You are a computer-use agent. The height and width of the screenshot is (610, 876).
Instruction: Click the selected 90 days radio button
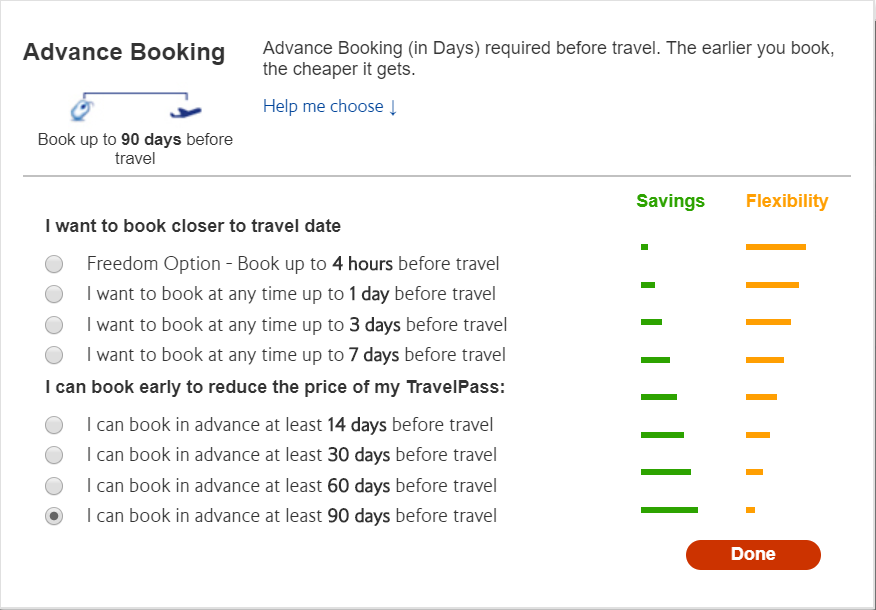[54, 516]
